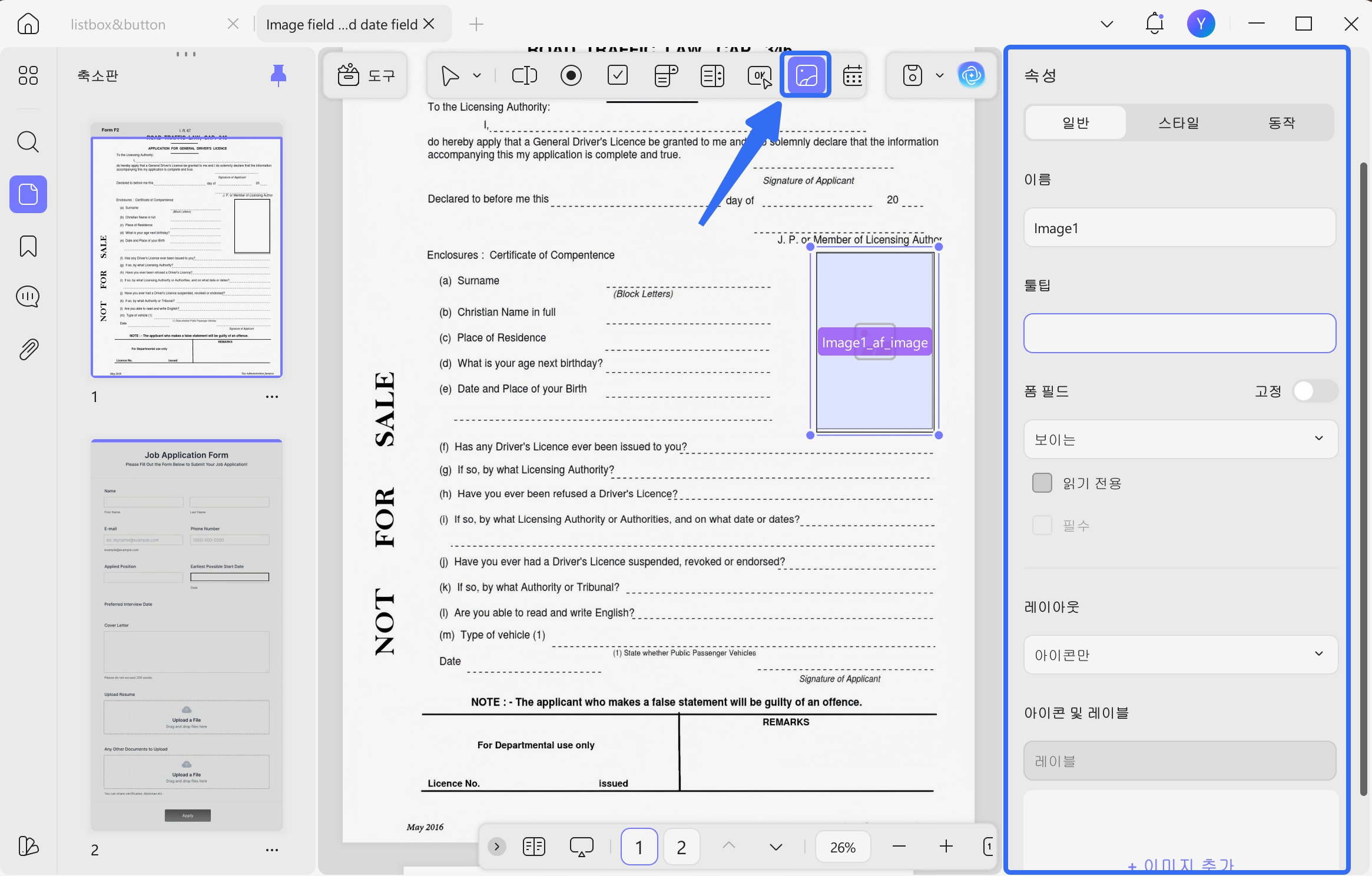Choose the dropdown field tool
The width and height of the screenshot is (1372, 876).
point(665,75)
